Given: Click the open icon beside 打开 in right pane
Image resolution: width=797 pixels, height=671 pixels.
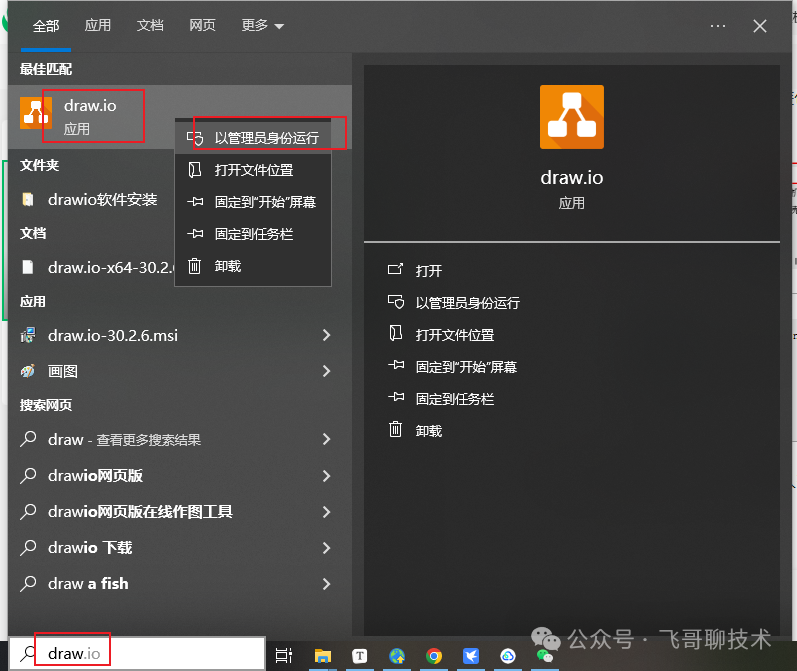Looking at the screenshot, I should tap(395, 269).
